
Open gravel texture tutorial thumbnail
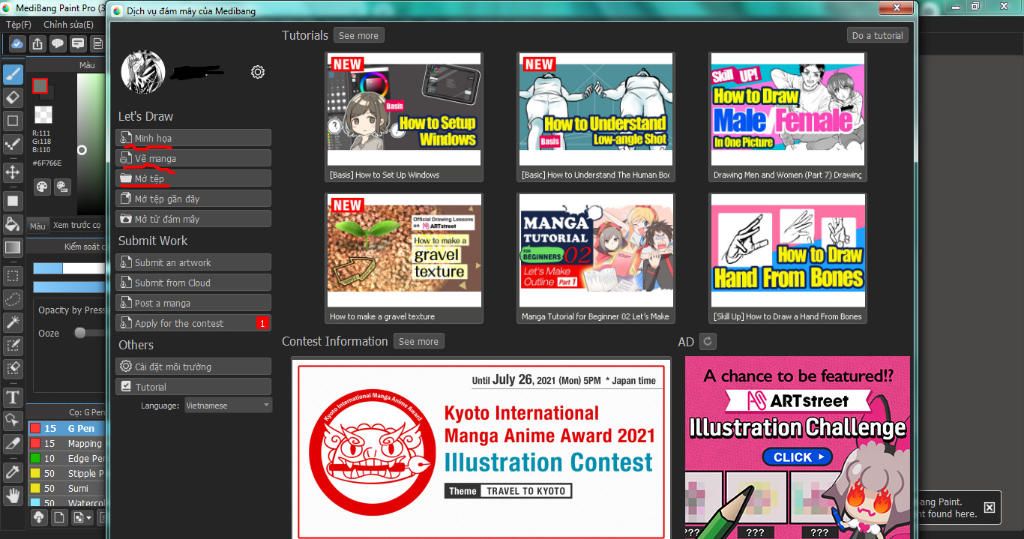pos(404,250)
